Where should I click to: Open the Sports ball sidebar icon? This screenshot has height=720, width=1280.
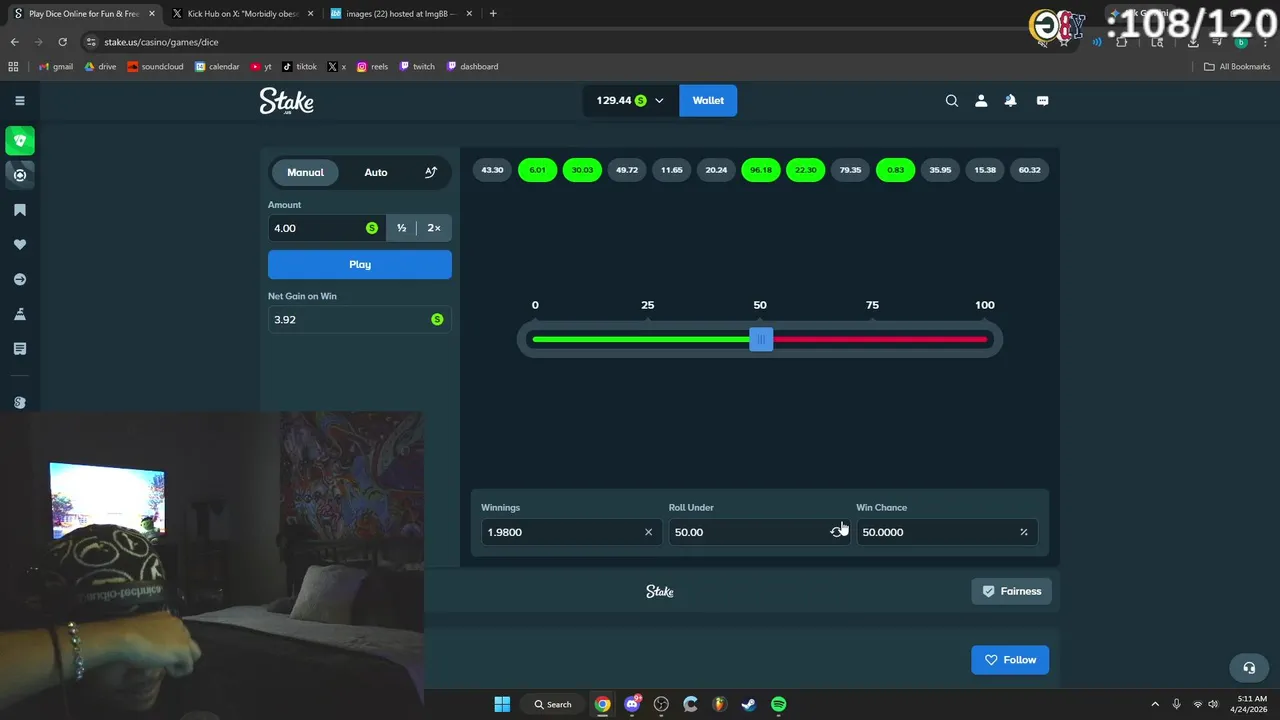20,175
